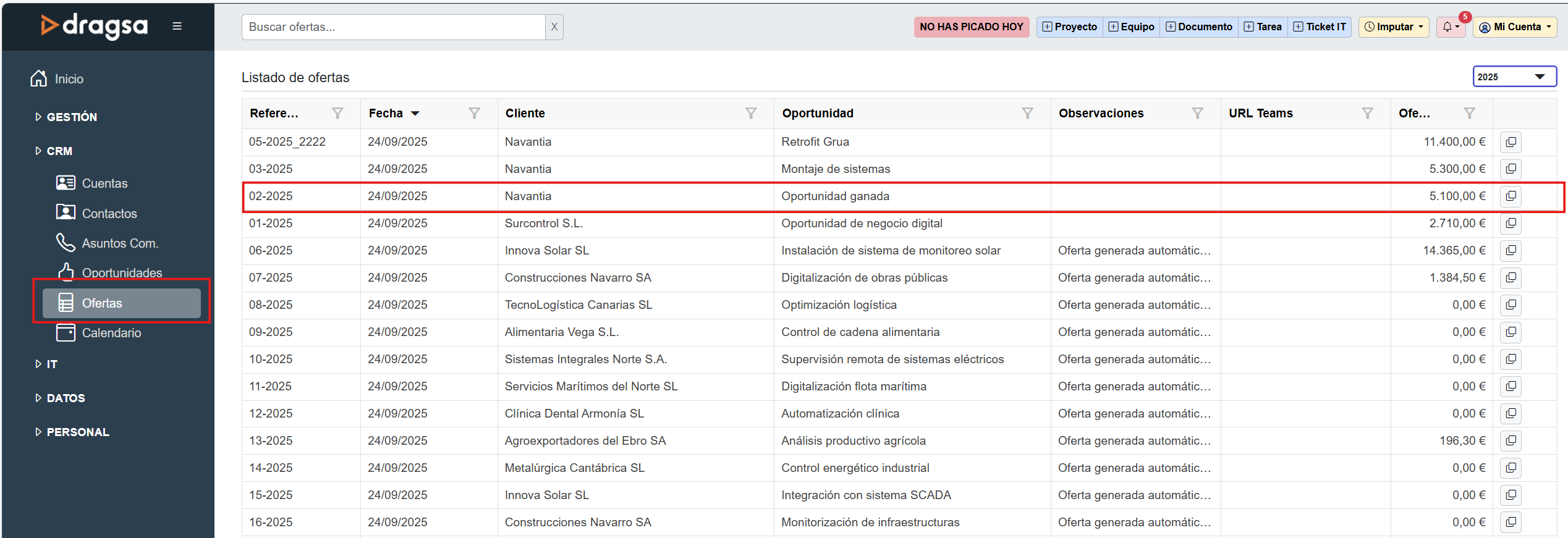Click the filter icon in the Oportunidad column
The height and width of the screenshot is (538, 1568).
(x=1027, y=113)
